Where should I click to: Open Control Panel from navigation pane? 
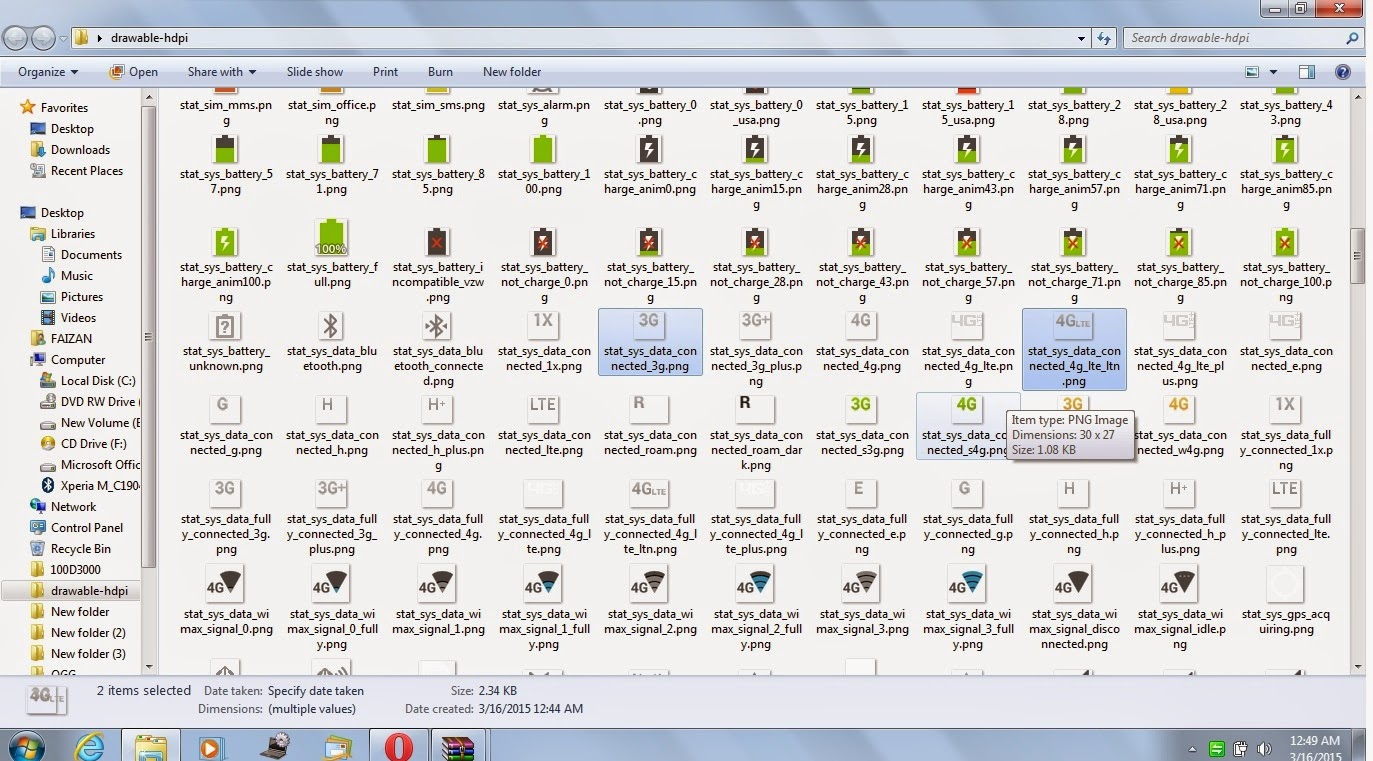86,528
